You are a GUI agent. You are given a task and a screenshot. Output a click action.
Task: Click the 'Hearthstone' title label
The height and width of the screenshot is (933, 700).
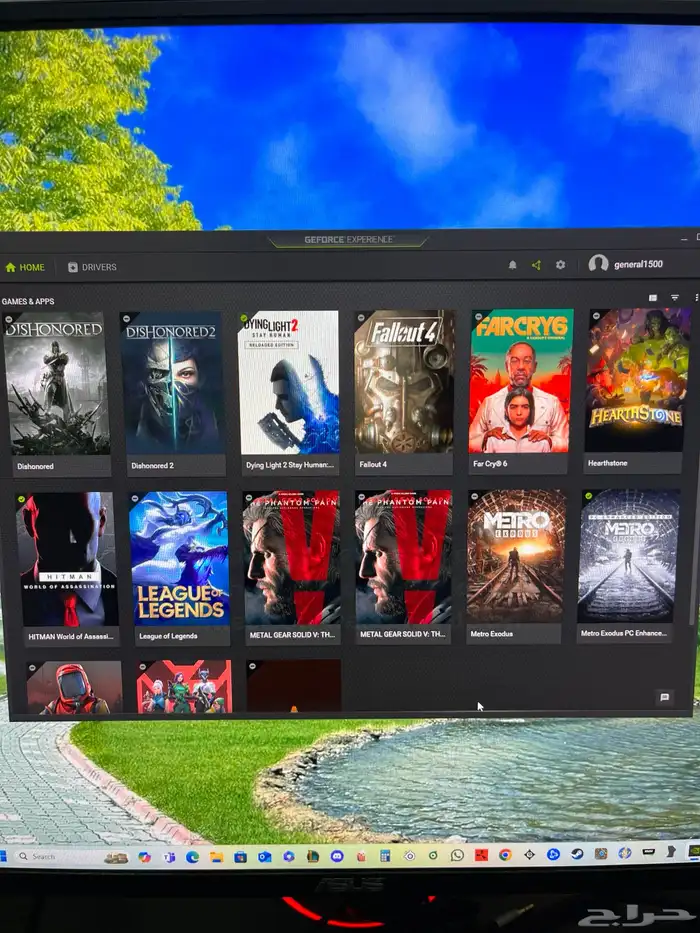pos(608,463)
